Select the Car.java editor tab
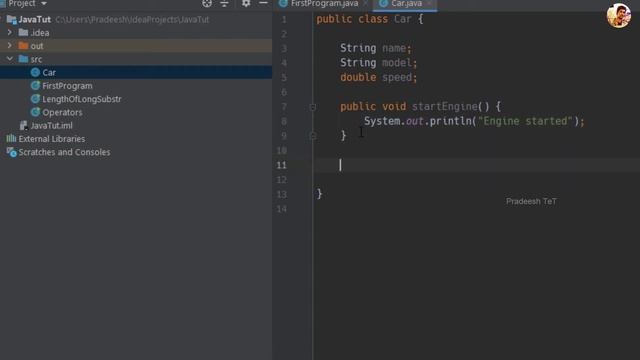The height and width of the screenshot is (360, 640). pos(406,4)
